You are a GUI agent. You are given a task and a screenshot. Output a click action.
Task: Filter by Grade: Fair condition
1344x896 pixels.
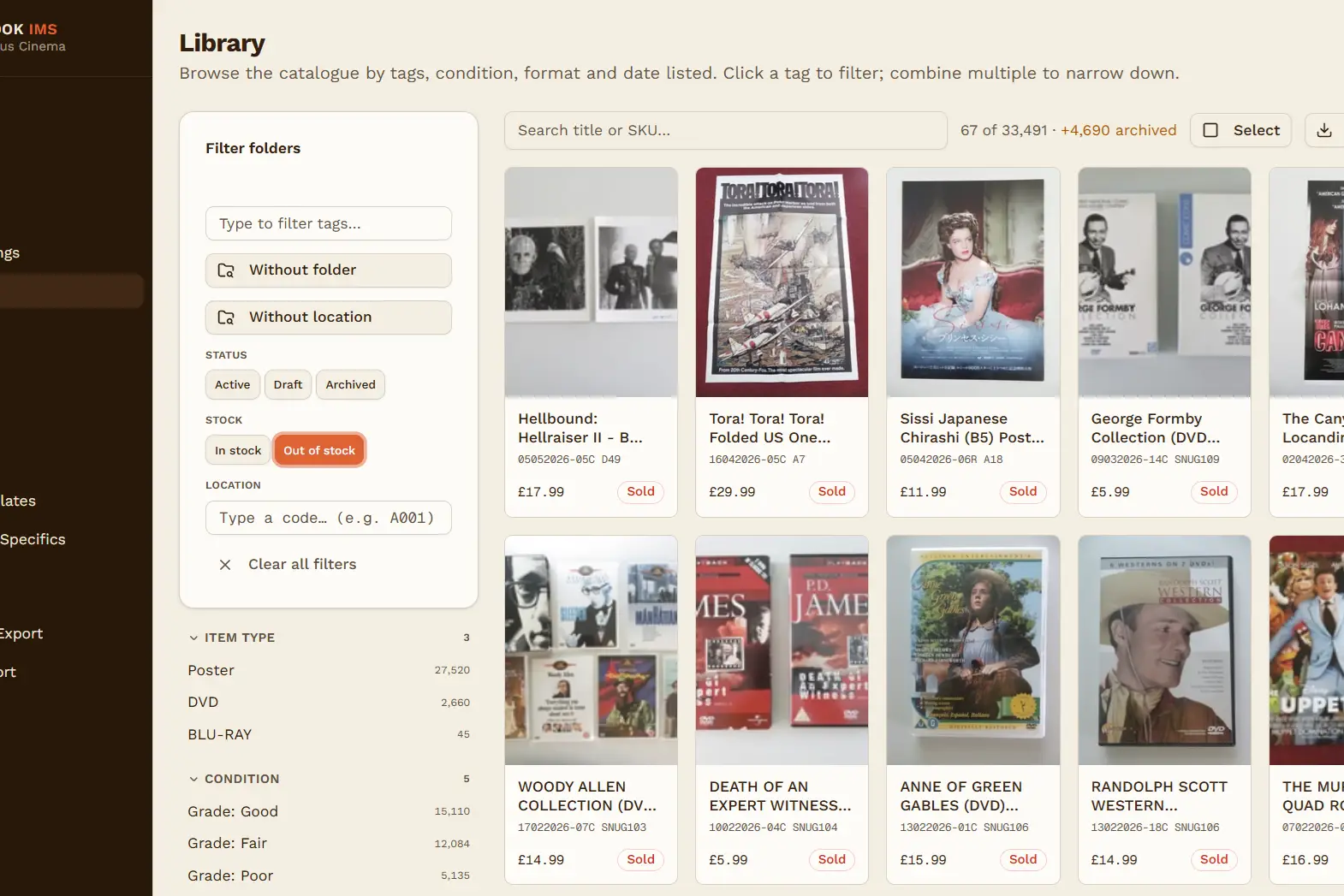(329, 843)
